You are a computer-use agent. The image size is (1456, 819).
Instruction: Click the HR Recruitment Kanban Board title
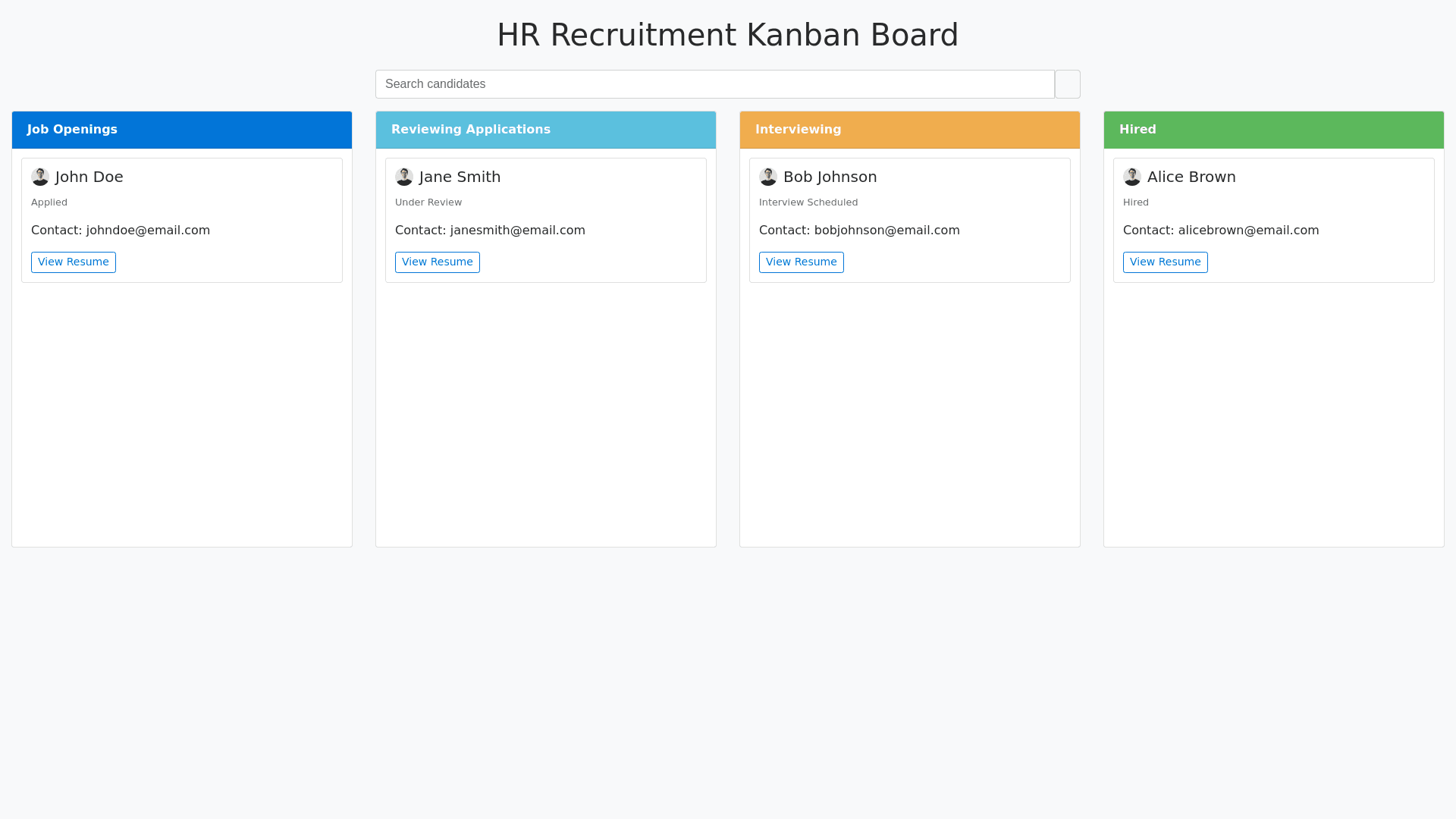click(728, 35)
